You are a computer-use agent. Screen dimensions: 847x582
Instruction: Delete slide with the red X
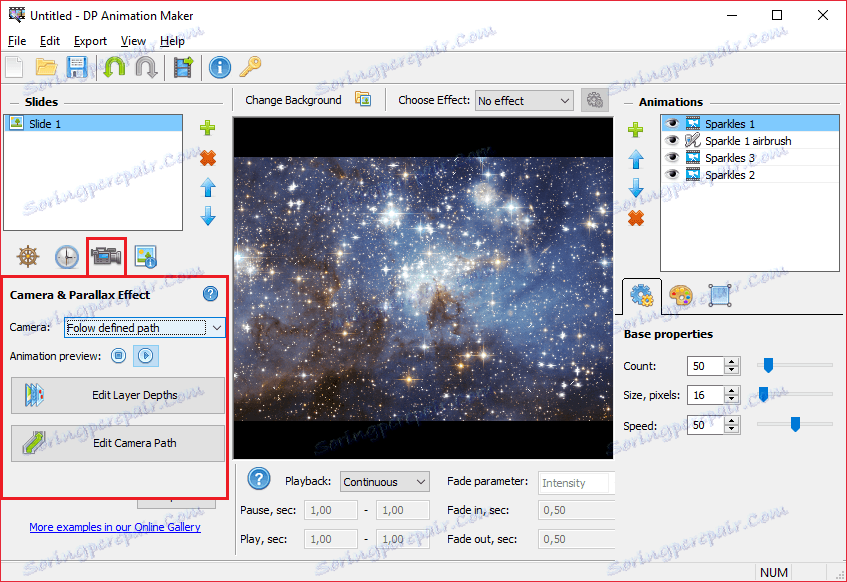[x=207, y=158]
